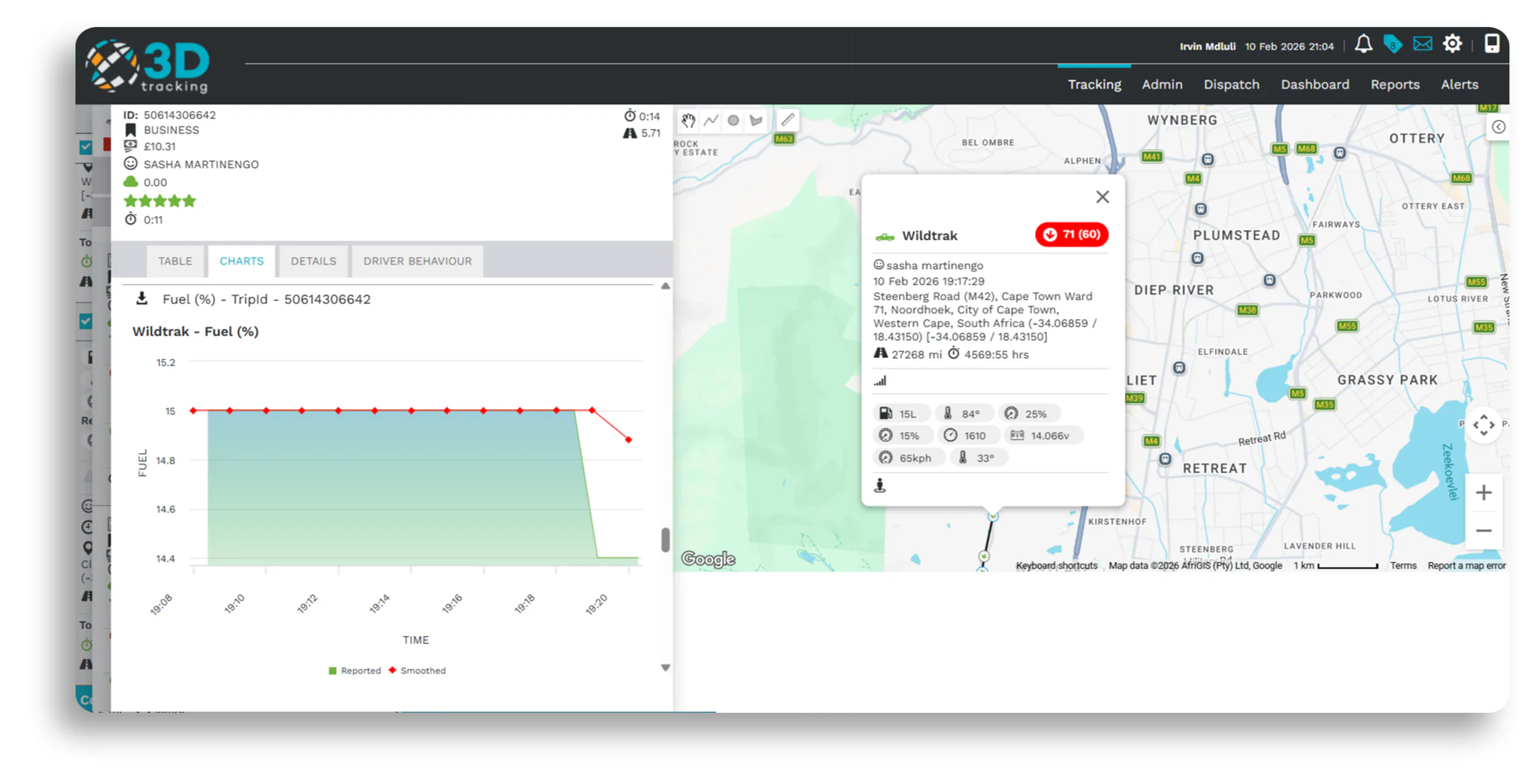The image size is (1534, 784).
Task: Select the polygon drawing tool
Action: click(x=756, y=120)
